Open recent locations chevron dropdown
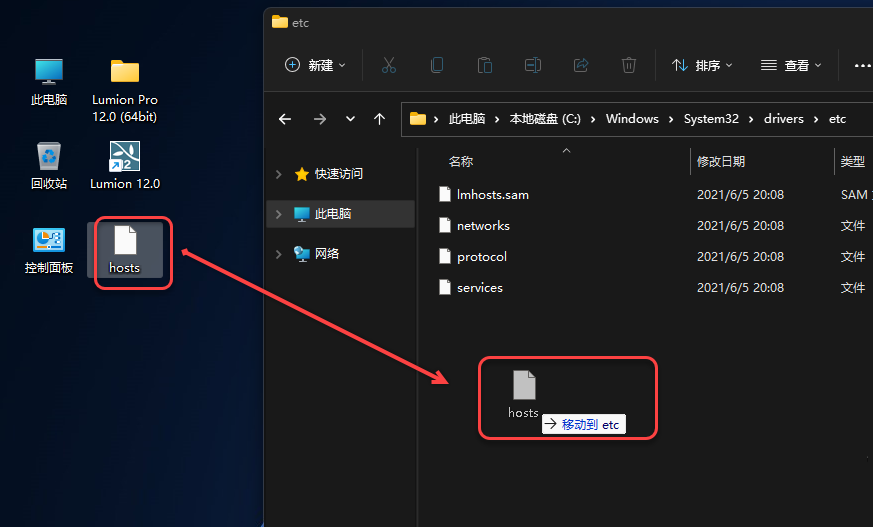873x527 pixels. click(350, 119)
